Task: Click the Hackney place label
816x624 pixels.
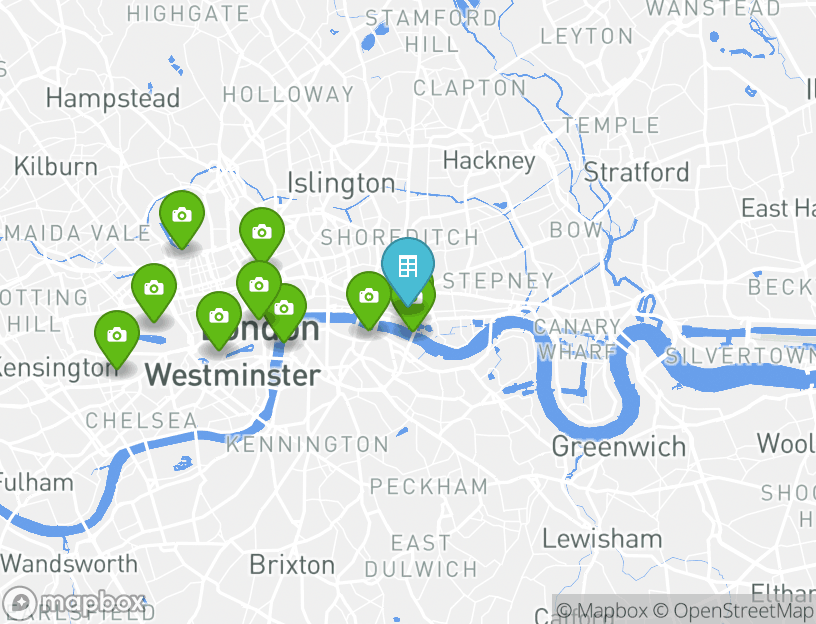Action: point(489,161)
